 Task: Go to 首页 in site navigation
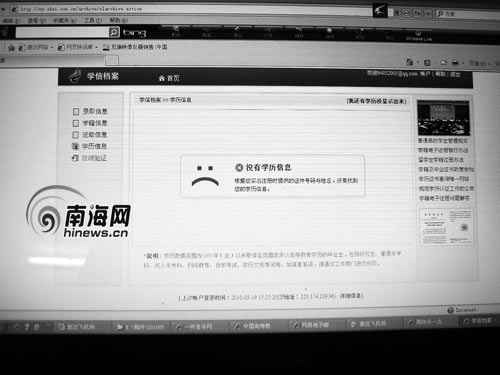(x=173, y=78)
